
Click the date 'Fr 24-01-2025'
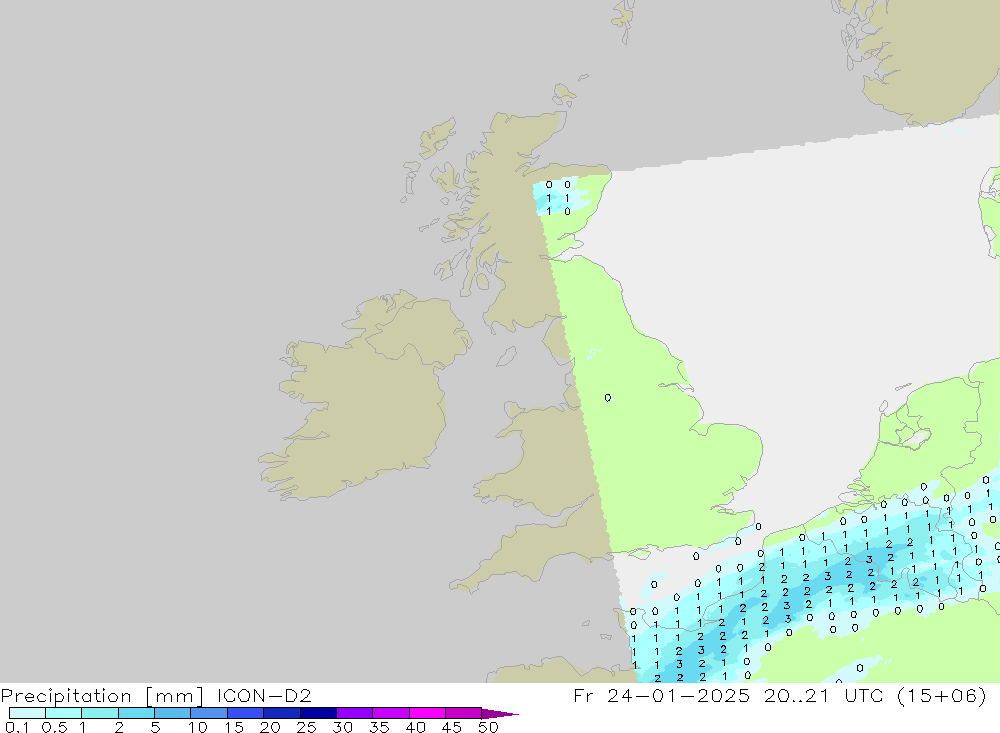pyautogui.click(x=661, y=695)
